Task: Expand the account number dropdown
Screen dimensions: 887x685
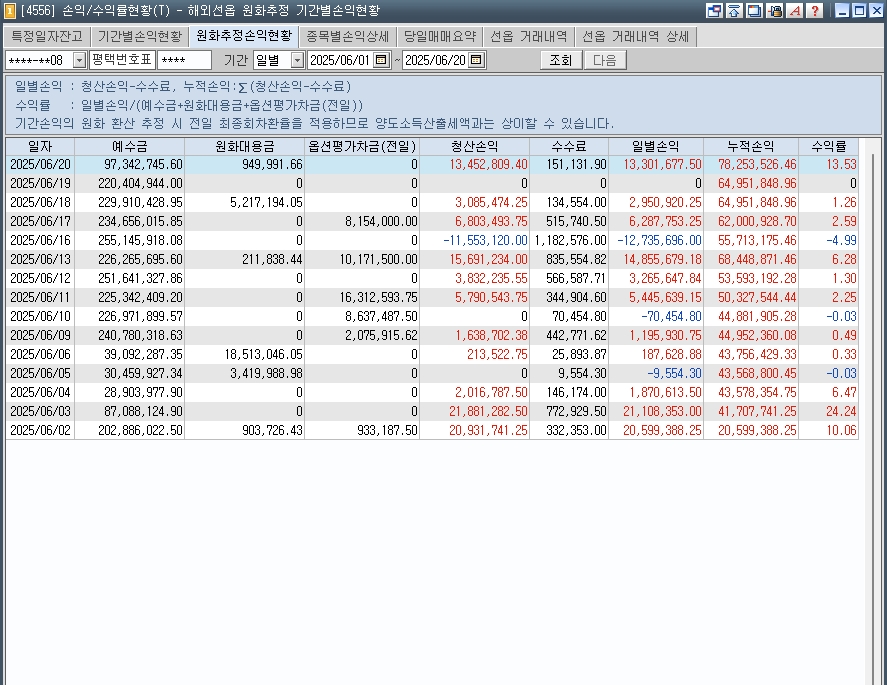Action: (x=79, y=60)
